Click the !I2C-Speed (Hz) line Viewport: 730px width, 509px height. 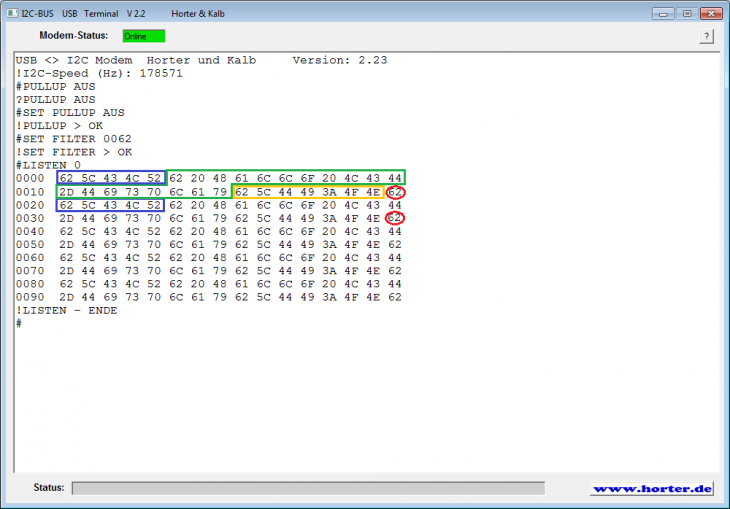click(x=99, y=73)
